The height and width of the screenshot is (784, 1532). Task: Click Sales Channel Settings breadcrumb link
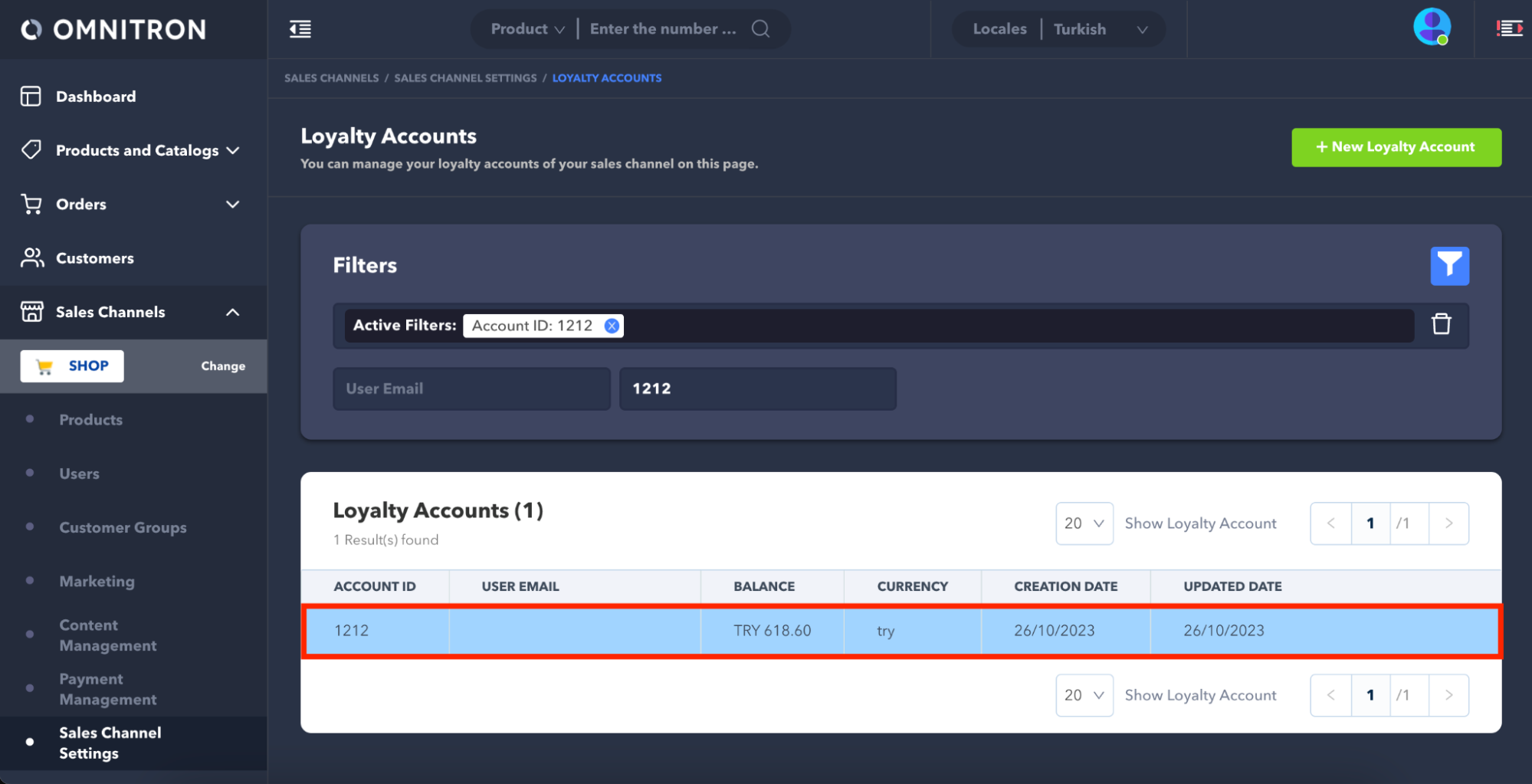(465, 78)
